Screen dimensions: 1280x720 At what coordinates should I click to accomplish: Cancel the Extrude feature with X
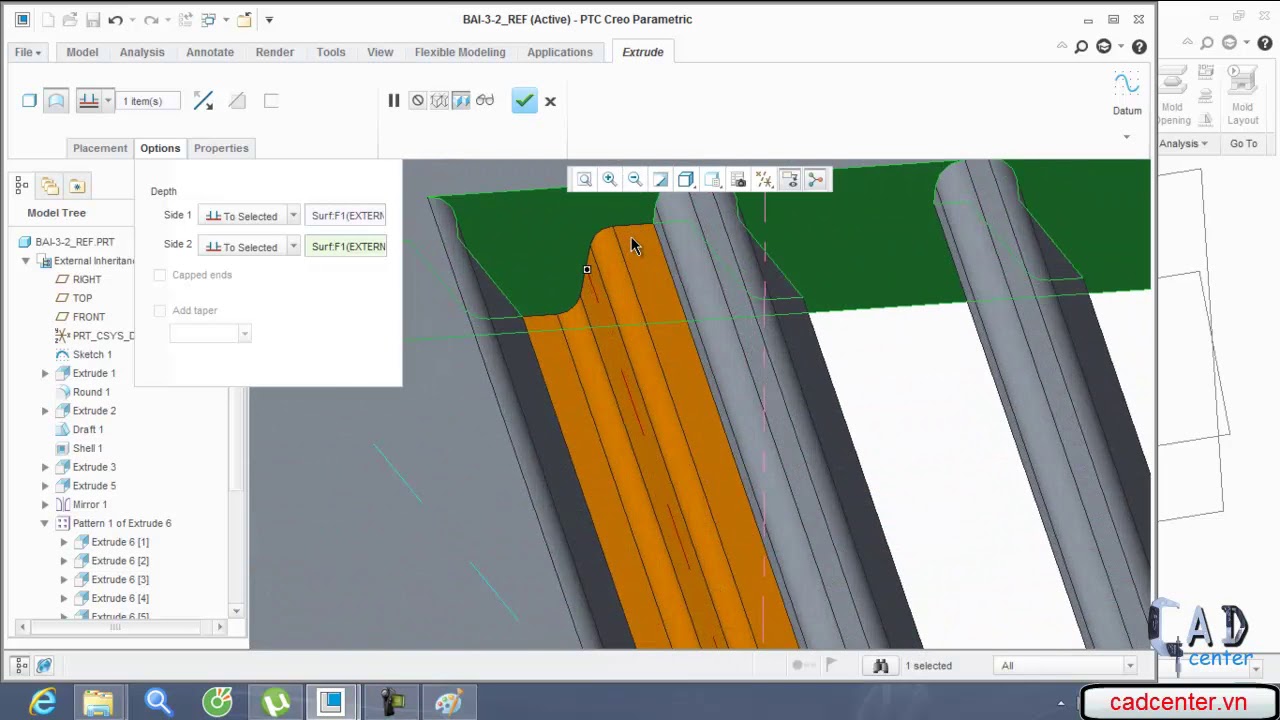pyautogui.click(x=550, y=101)
